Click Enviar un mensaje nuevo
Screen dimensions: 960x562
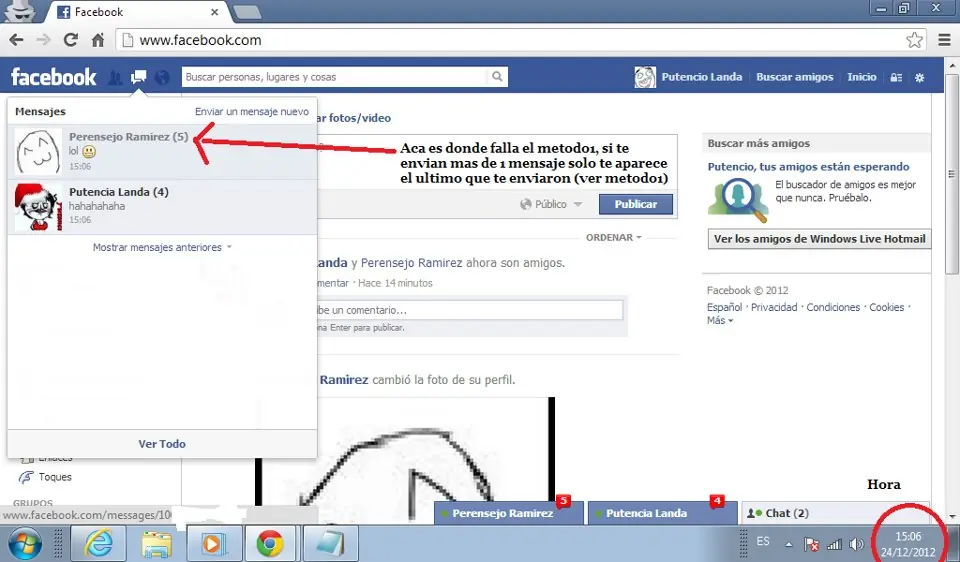[252, 111]
